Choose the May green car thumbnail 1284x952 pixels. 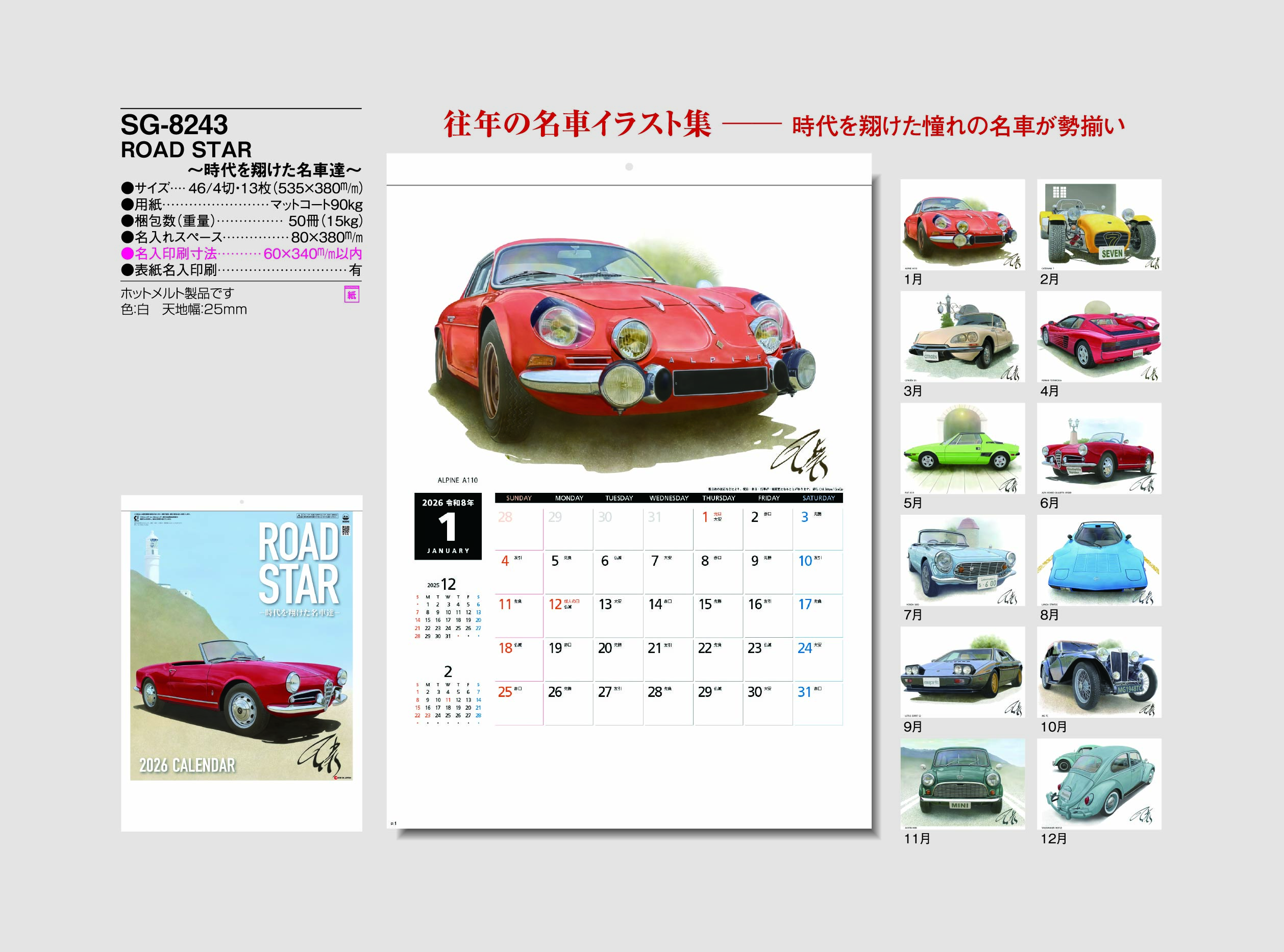(962, 448)
